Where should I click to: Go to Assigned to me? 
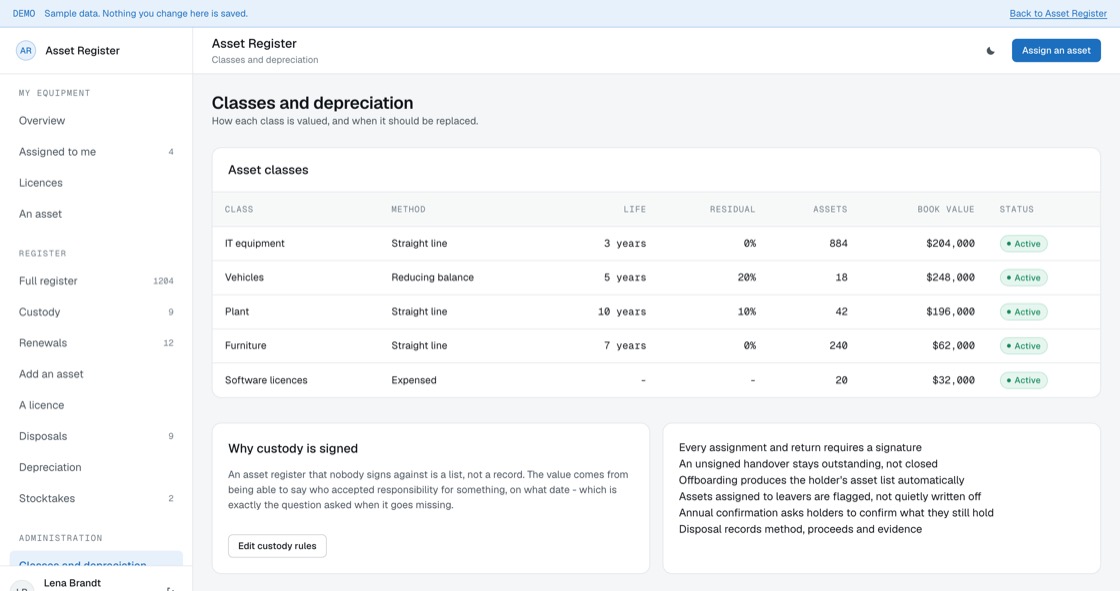click(x=96, y=152)
